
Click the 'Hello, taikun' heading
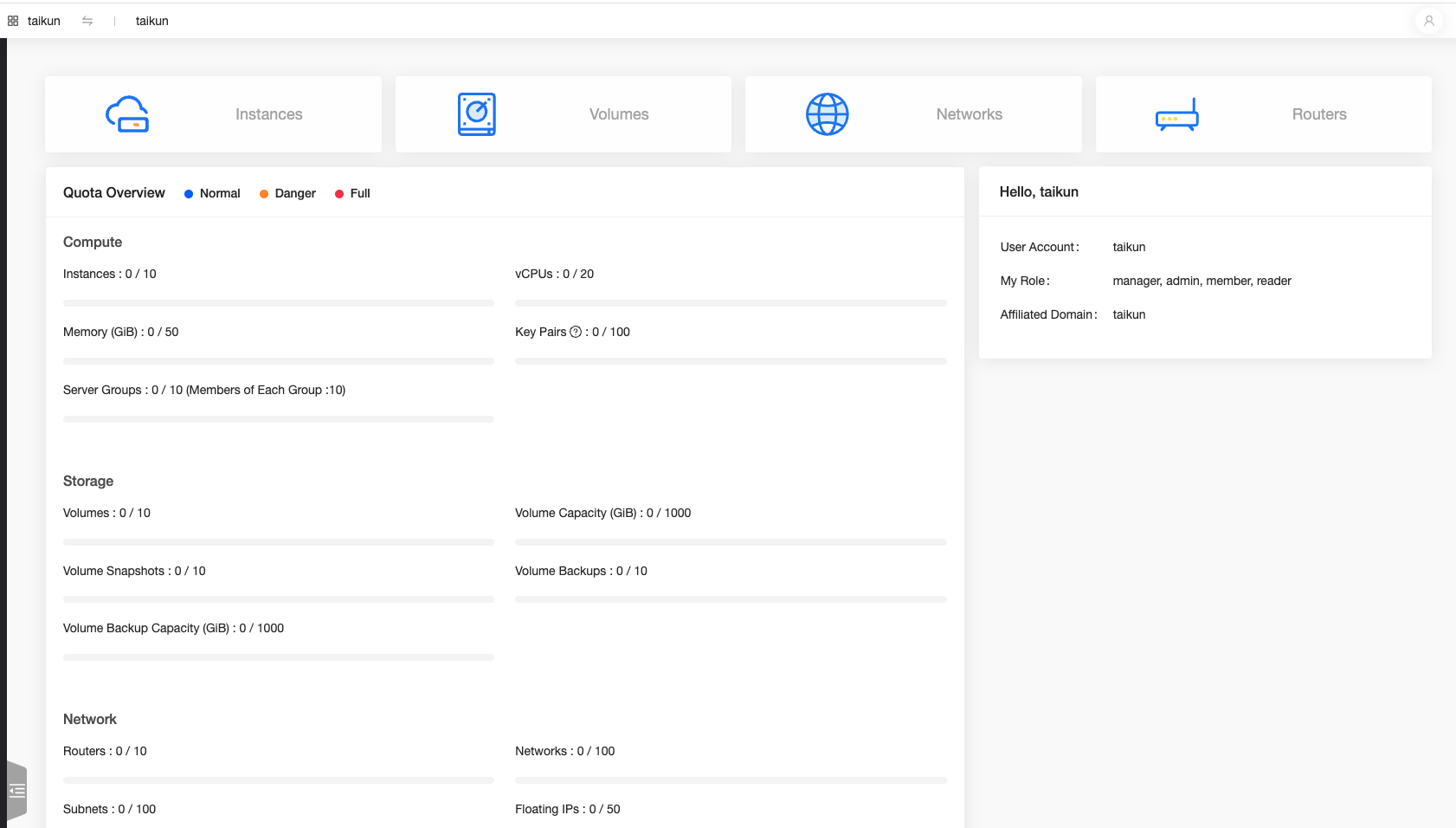[x=1039, y=192]
